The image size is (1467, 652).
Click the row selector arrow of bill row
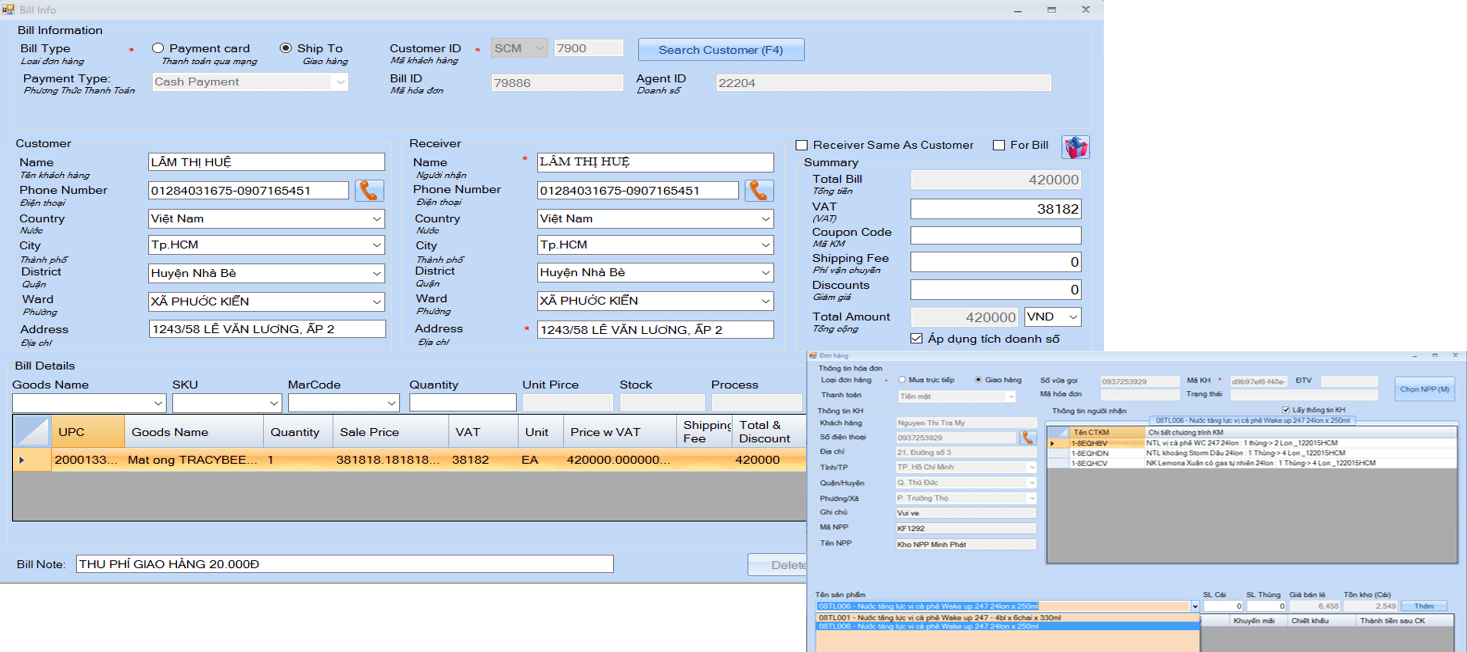pos(31,460)
